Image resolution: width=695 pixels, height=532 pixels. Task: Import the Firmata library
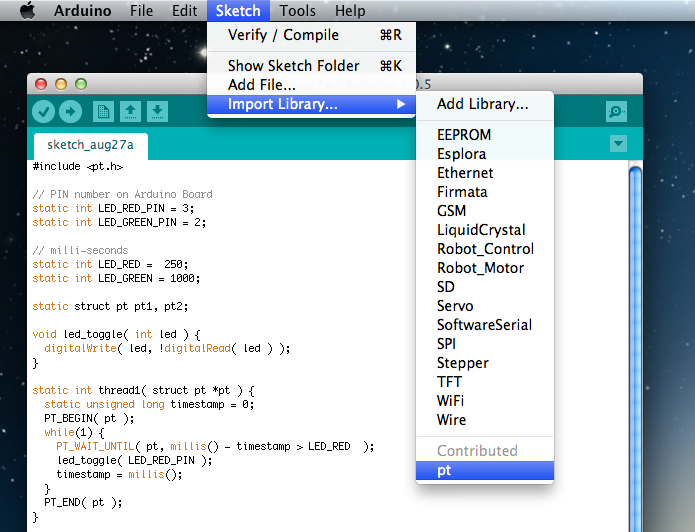(x=485, y=192)
